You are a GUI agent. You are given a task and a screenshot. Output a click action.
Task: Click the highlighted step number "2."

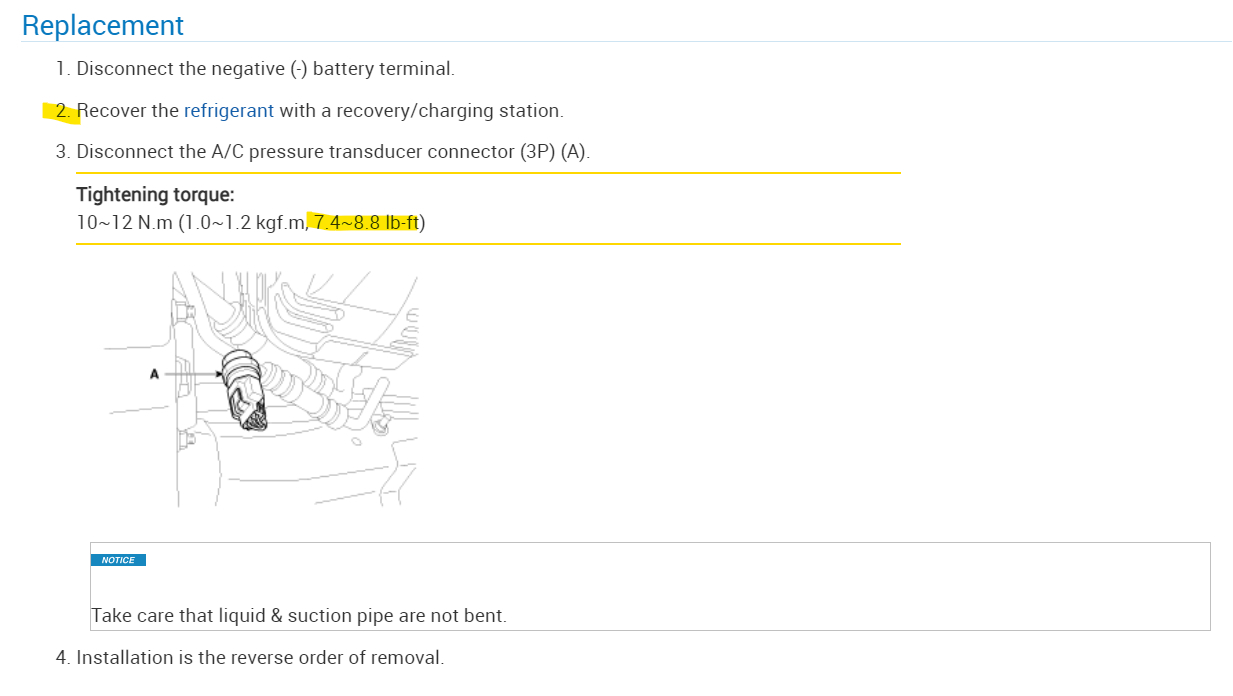pos(63,111)
